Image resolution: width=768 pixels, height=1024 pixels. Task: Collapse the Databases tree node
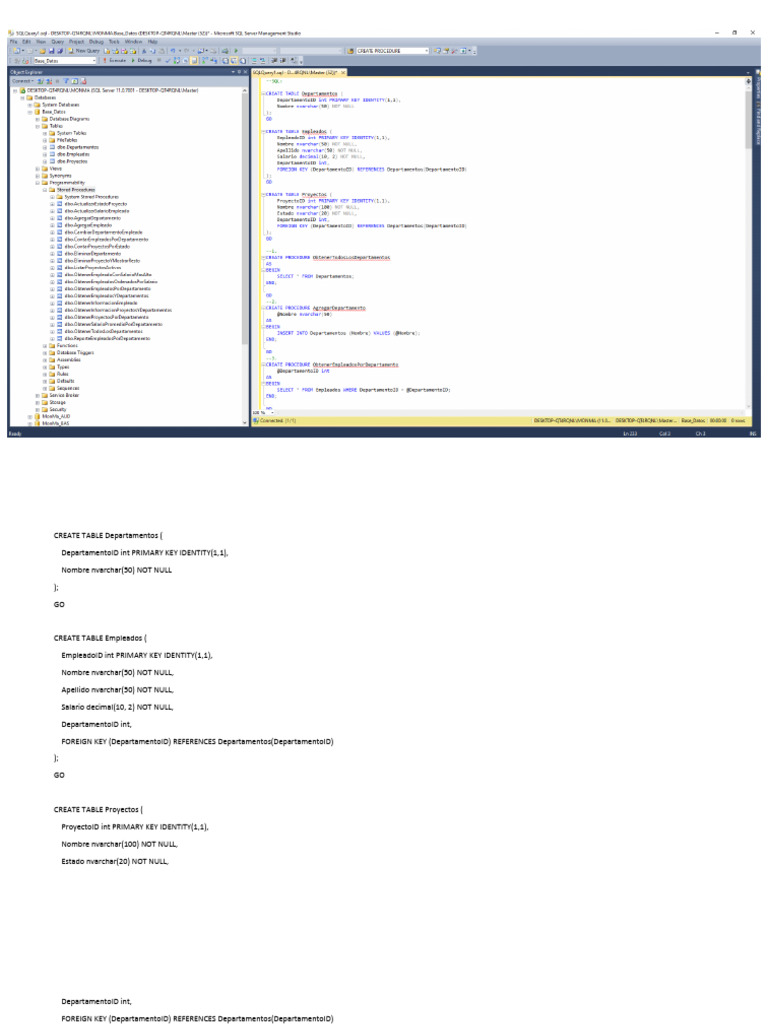coord(22,97)
